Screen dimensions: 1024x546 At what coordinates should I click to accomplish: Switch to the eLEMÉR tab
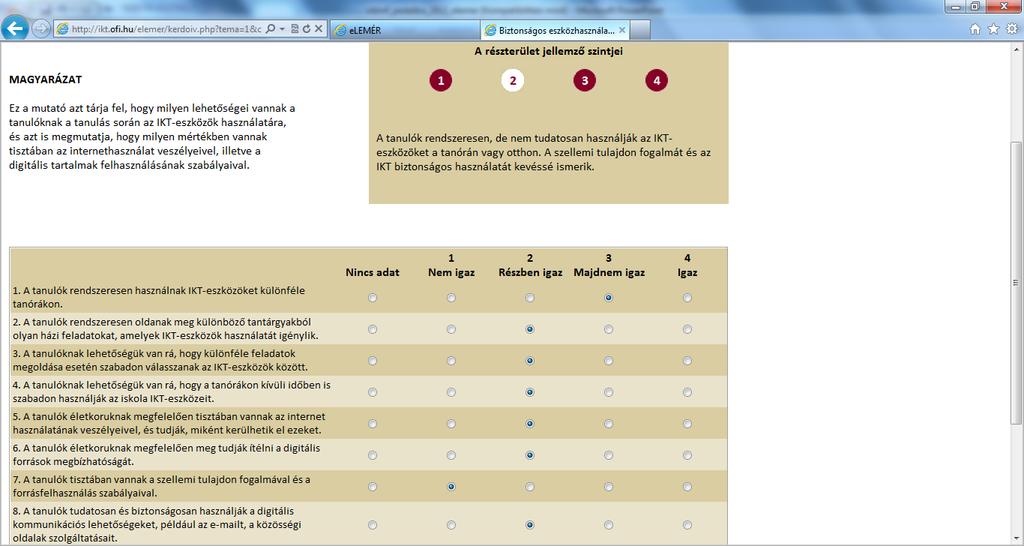click(405, 30)
